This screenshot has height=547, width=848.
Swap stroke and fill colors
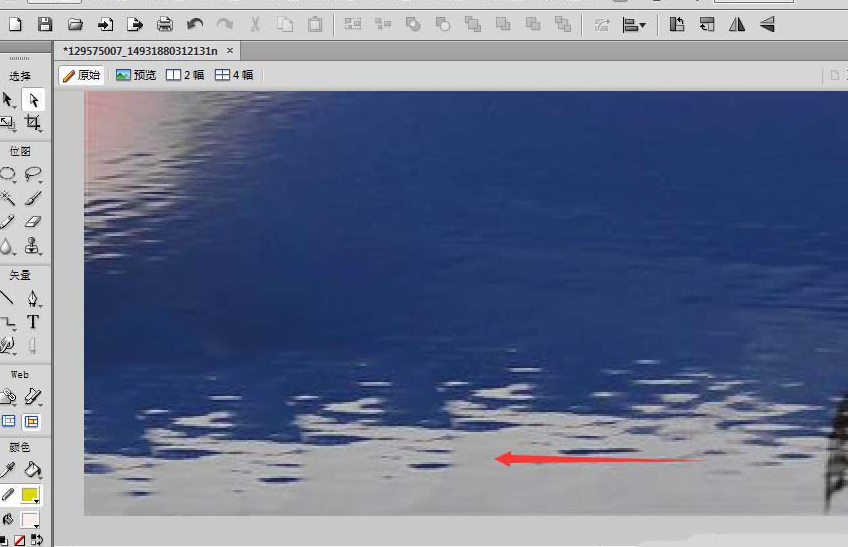click(x=36, y=540)
